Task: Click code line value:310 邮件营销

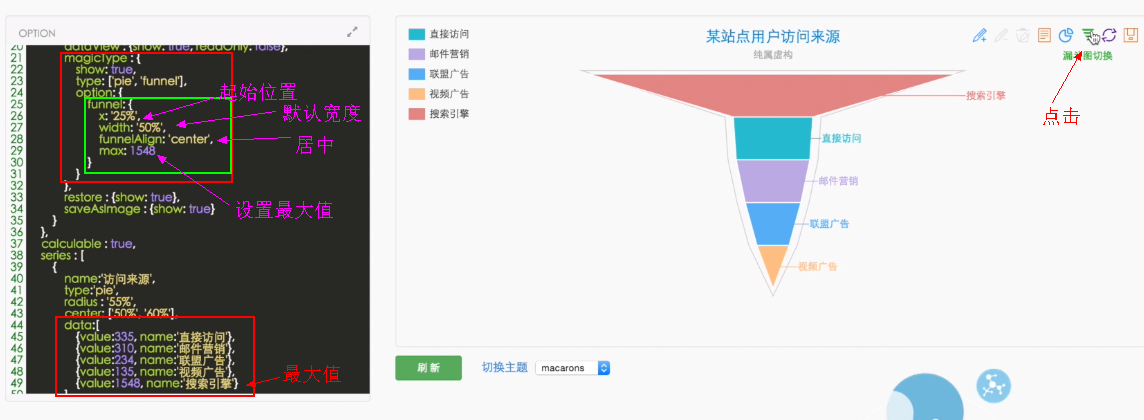Action: click(155, 348)
